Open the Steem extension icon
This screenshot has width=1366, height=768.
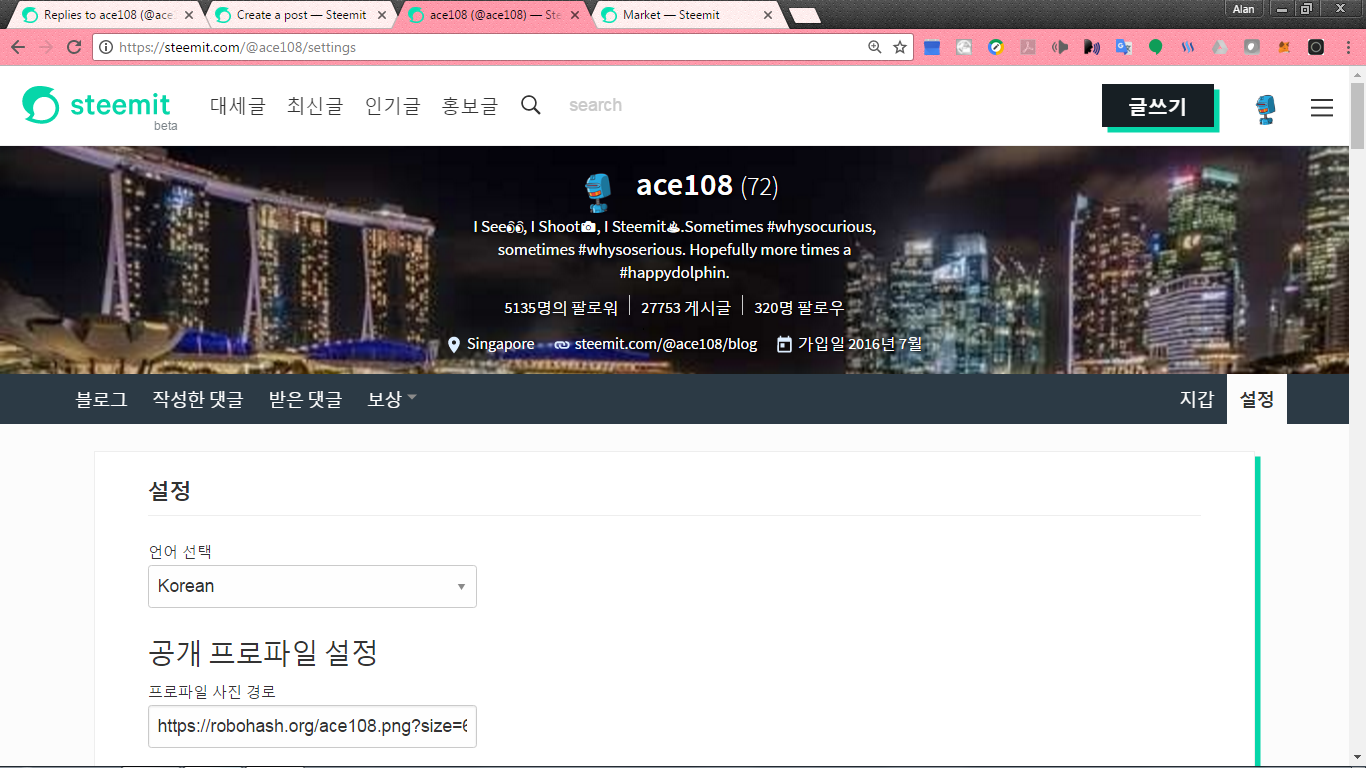click(x=1188, y=47)
